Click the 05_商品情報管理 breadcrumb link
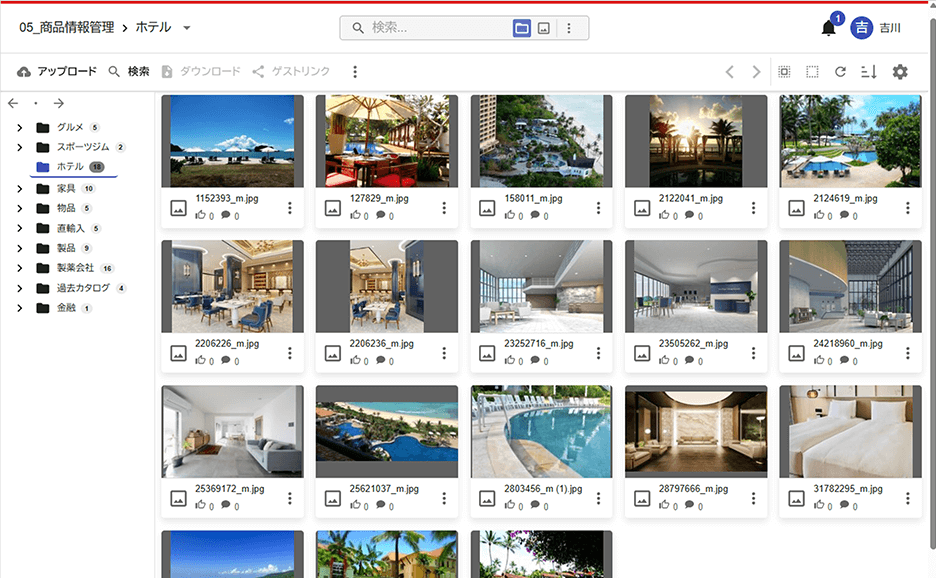936x578 pixels. (x=66, y=28)
